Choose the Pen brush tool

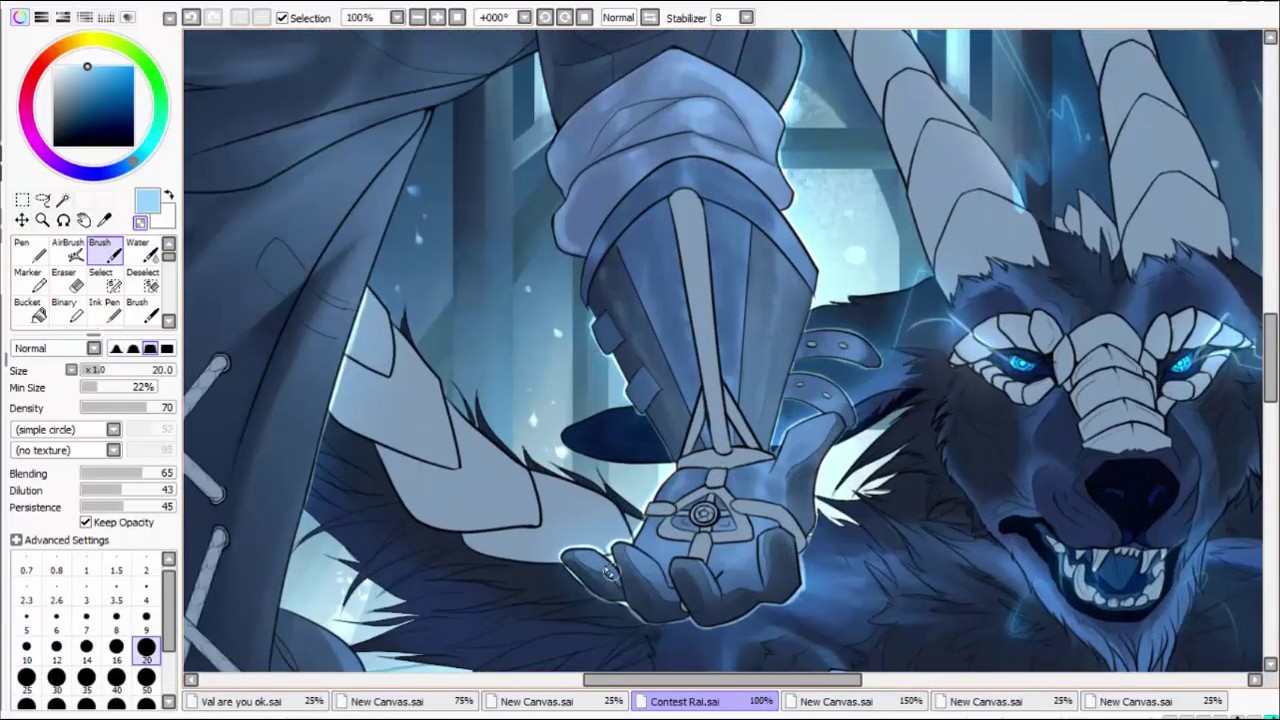[x=29, y=250]
